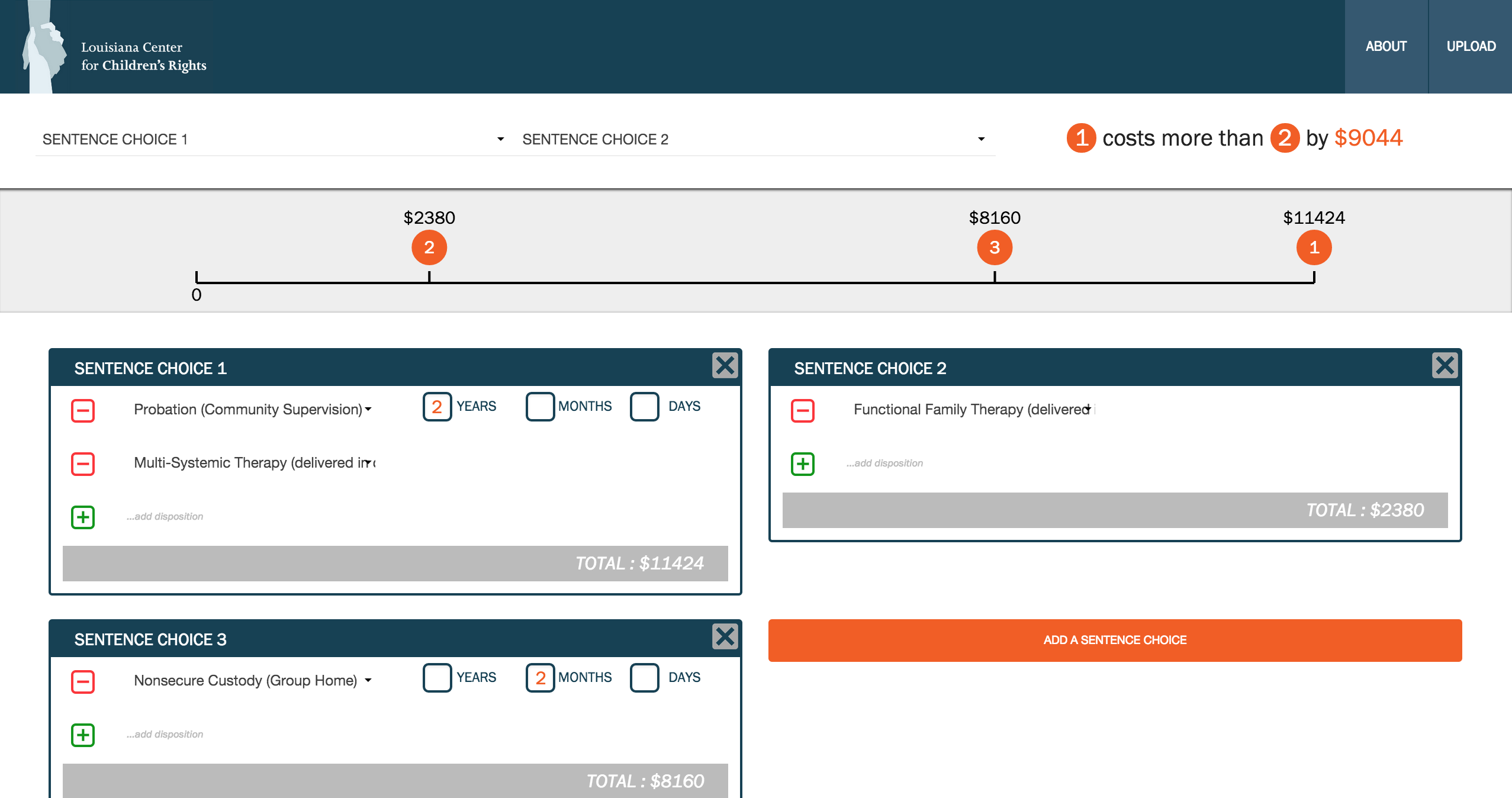Click green plus in Sentence Choice 3

click(x=83, y=735)
